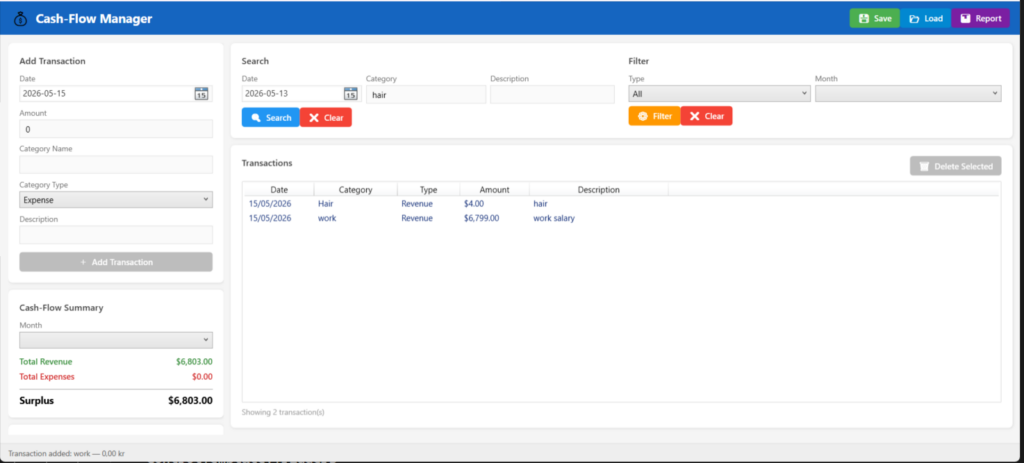Click the money bag app logo icon

coord(20,19)
